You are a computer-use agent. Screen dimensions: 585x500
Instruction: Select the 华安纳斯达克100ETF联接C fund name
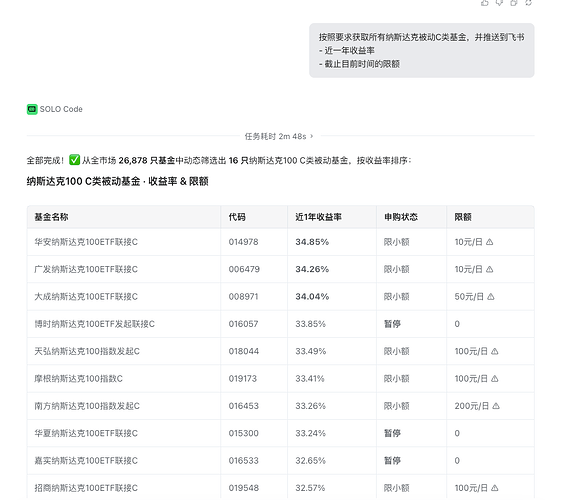(86, 242)
